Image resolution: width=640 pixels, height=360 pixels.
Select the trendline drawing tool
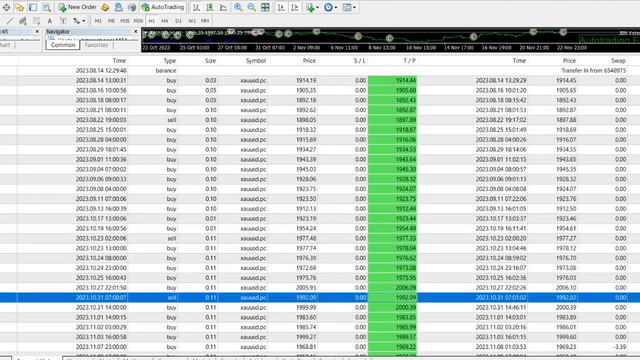pos(10,20)
